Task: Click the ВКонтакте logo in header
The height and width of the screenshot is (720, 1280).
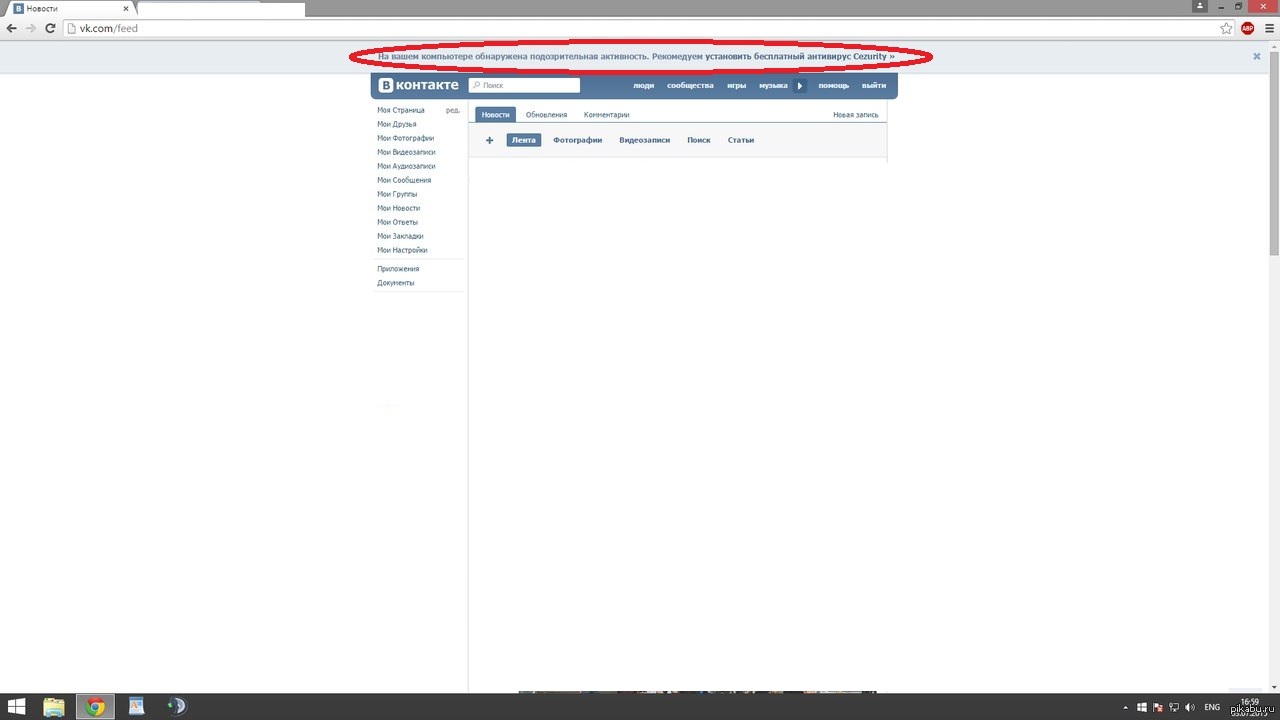Action: (419, 85)
